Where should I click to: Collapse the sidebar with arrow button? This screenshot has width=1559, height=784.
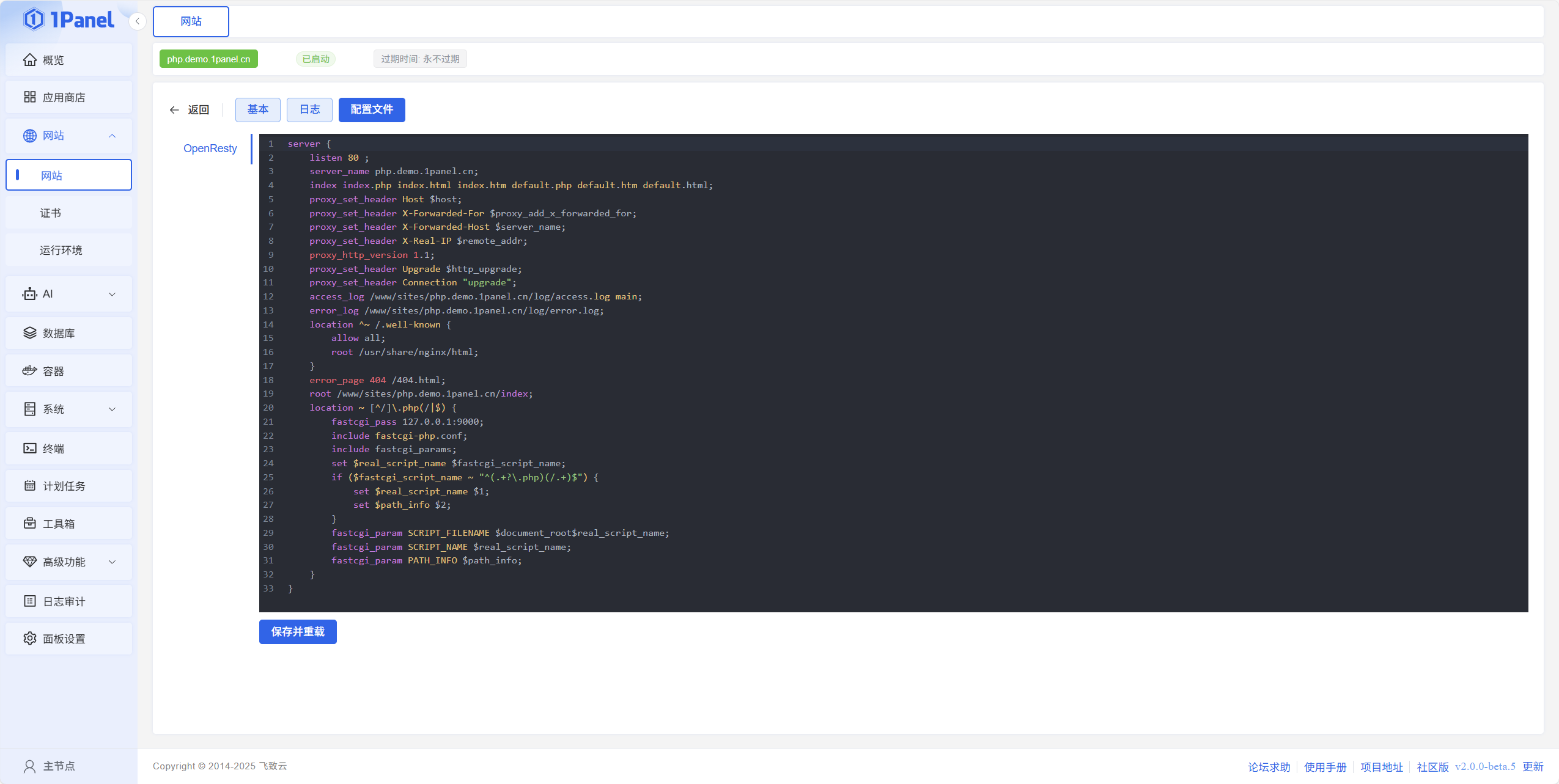pyautogui.click(x=138, y=21)
